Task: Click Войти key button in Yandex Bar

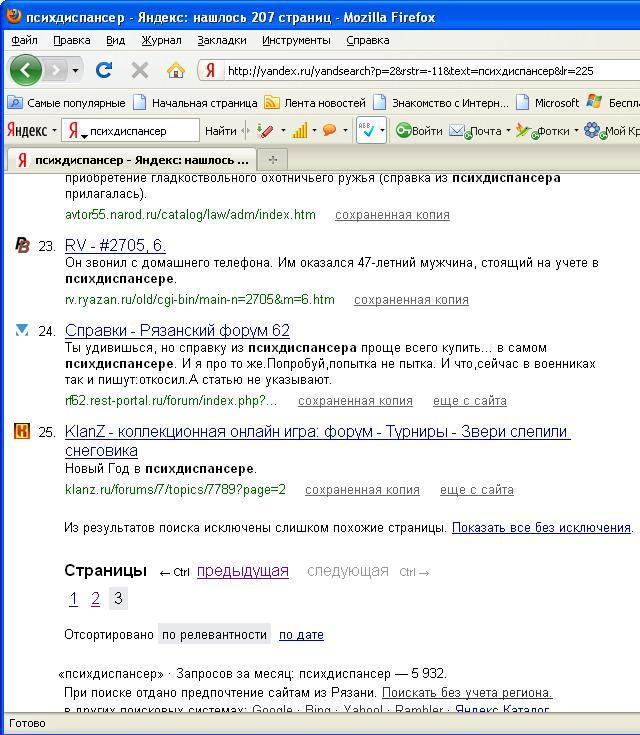Action: tap(419, 130)
